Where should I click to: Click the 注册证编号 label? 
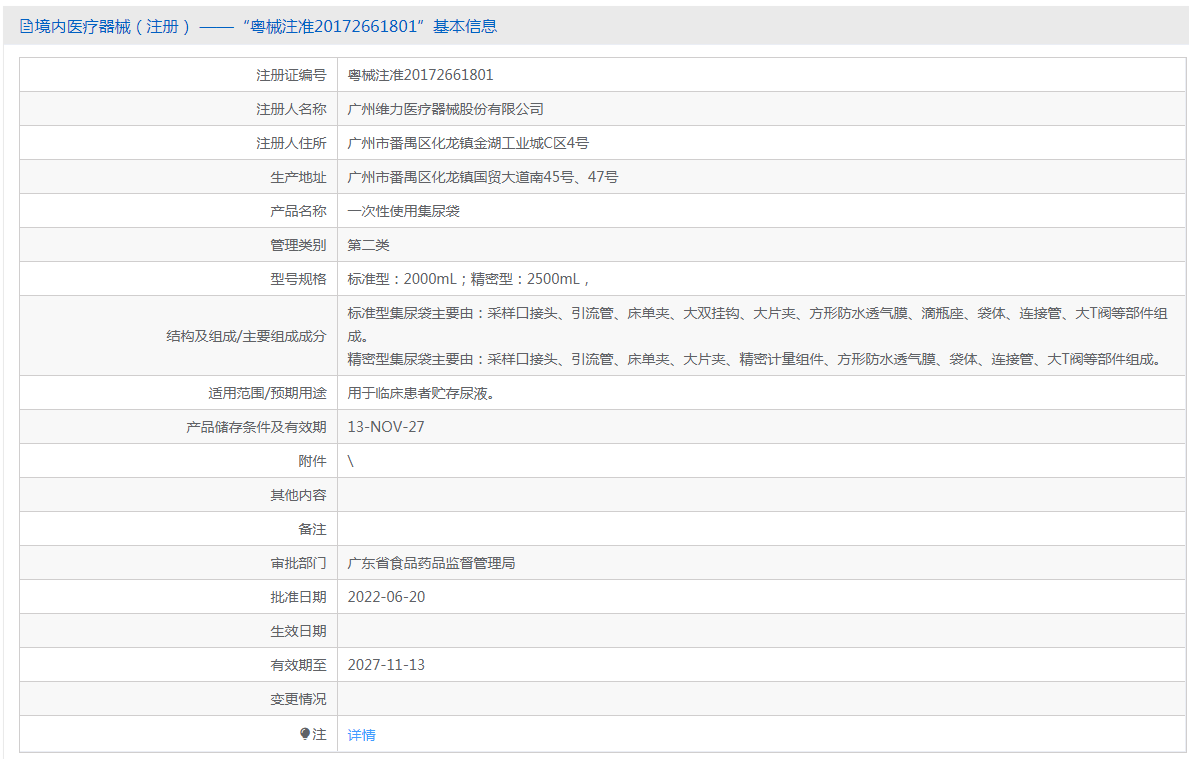(x=291, y=75)
